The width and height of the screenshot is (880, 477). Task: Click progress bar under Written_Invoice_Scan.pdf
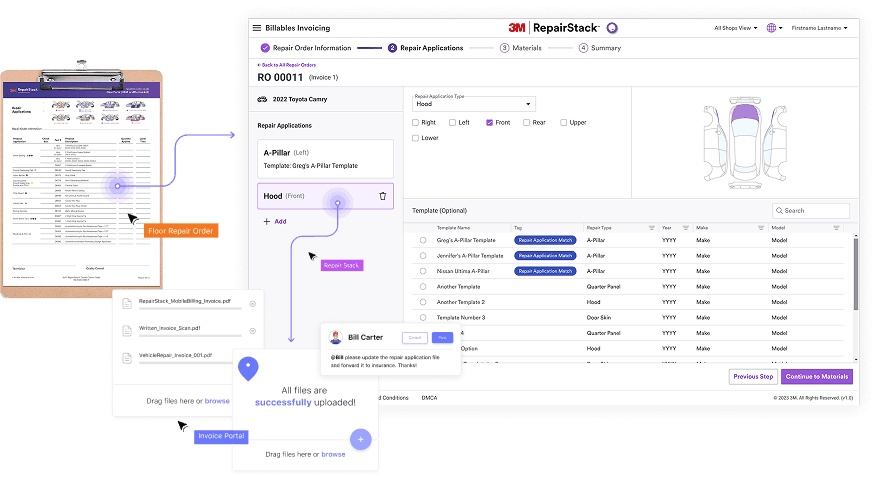coord(190,336)
